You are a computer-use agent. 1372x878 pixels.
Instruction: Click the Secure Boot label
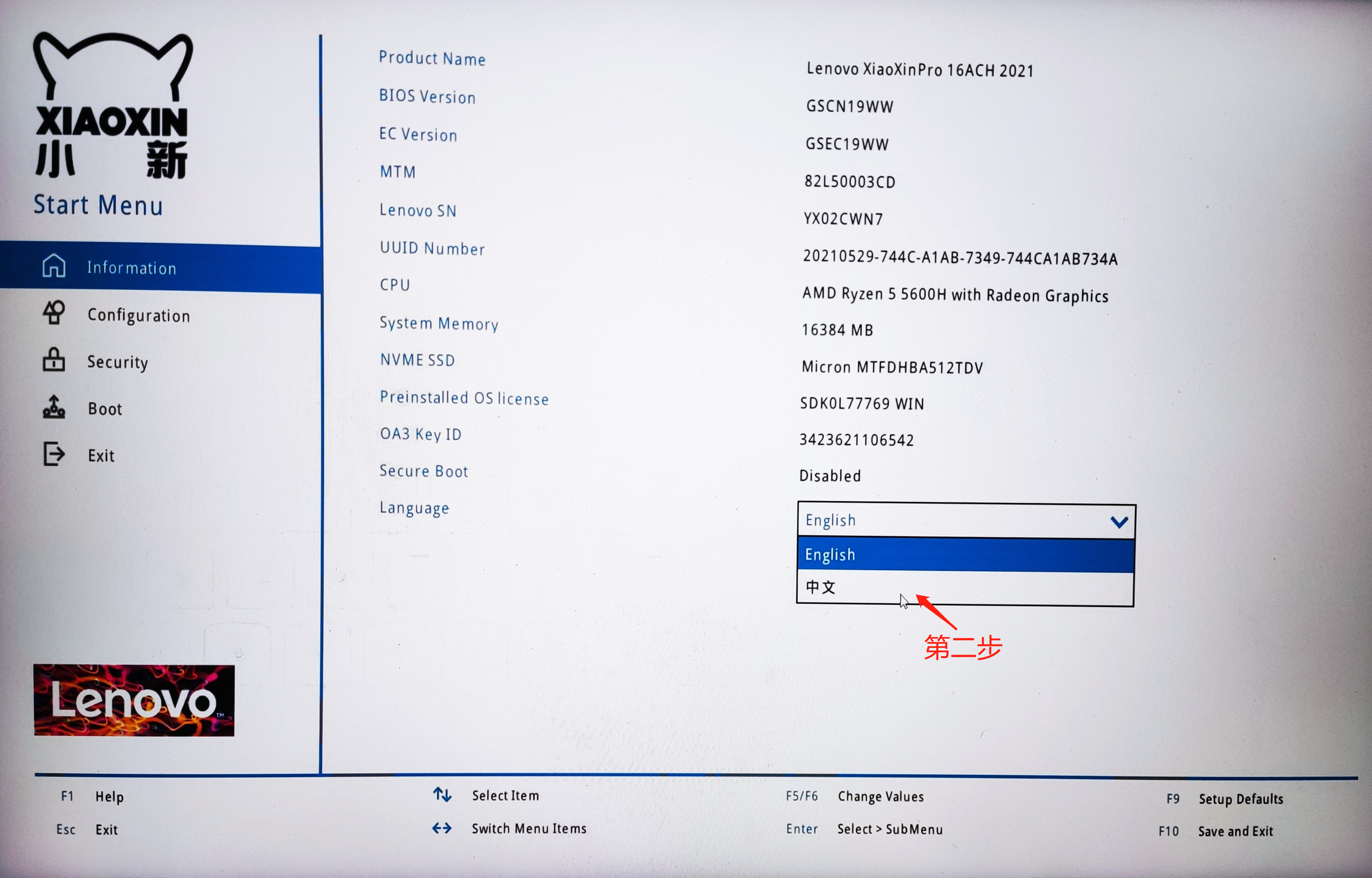pos(423,471)
